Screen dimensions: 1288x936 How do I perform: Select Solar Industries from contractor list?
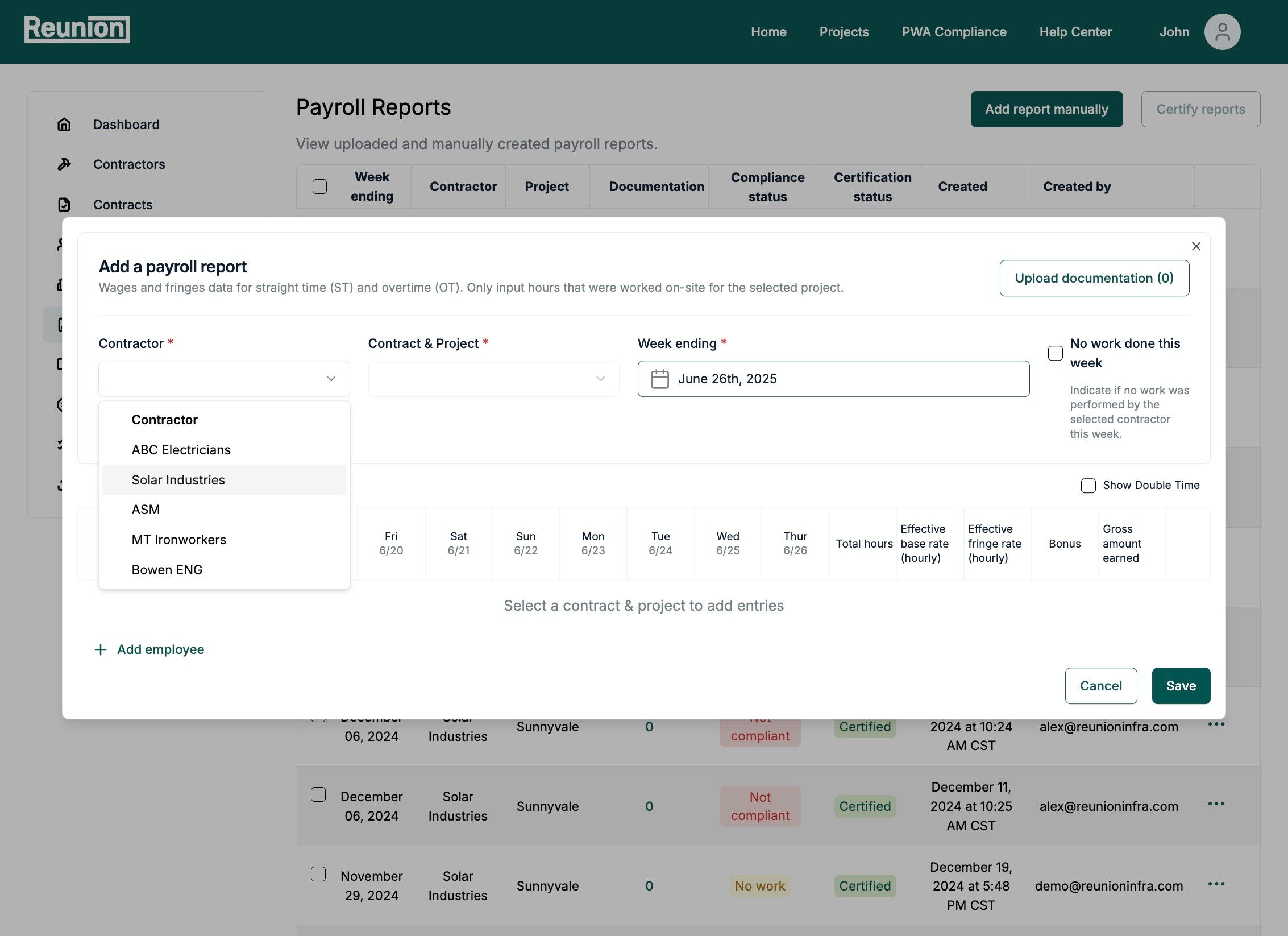click(178, 480)
